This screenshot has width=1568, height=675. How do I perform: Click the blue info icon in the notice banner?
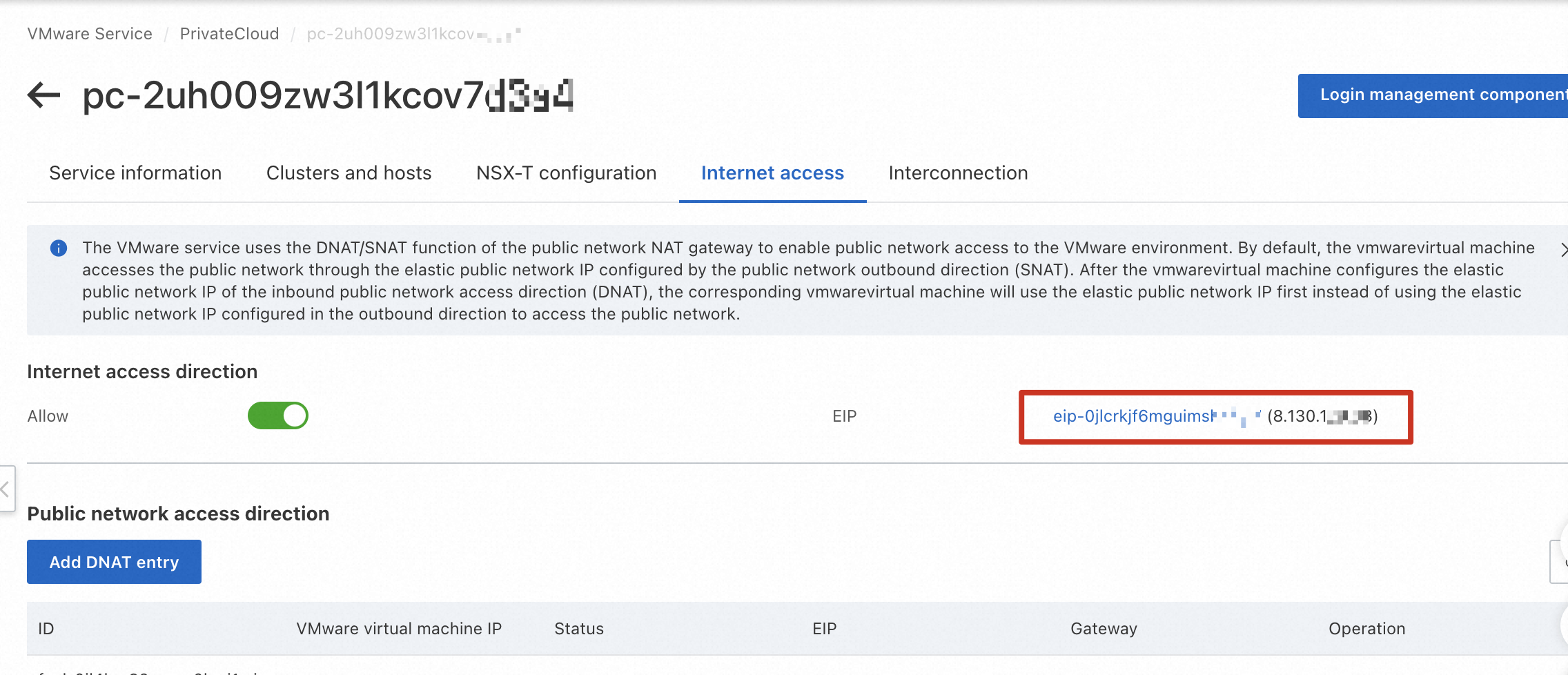pyautogui.click(x=59, y=248)
